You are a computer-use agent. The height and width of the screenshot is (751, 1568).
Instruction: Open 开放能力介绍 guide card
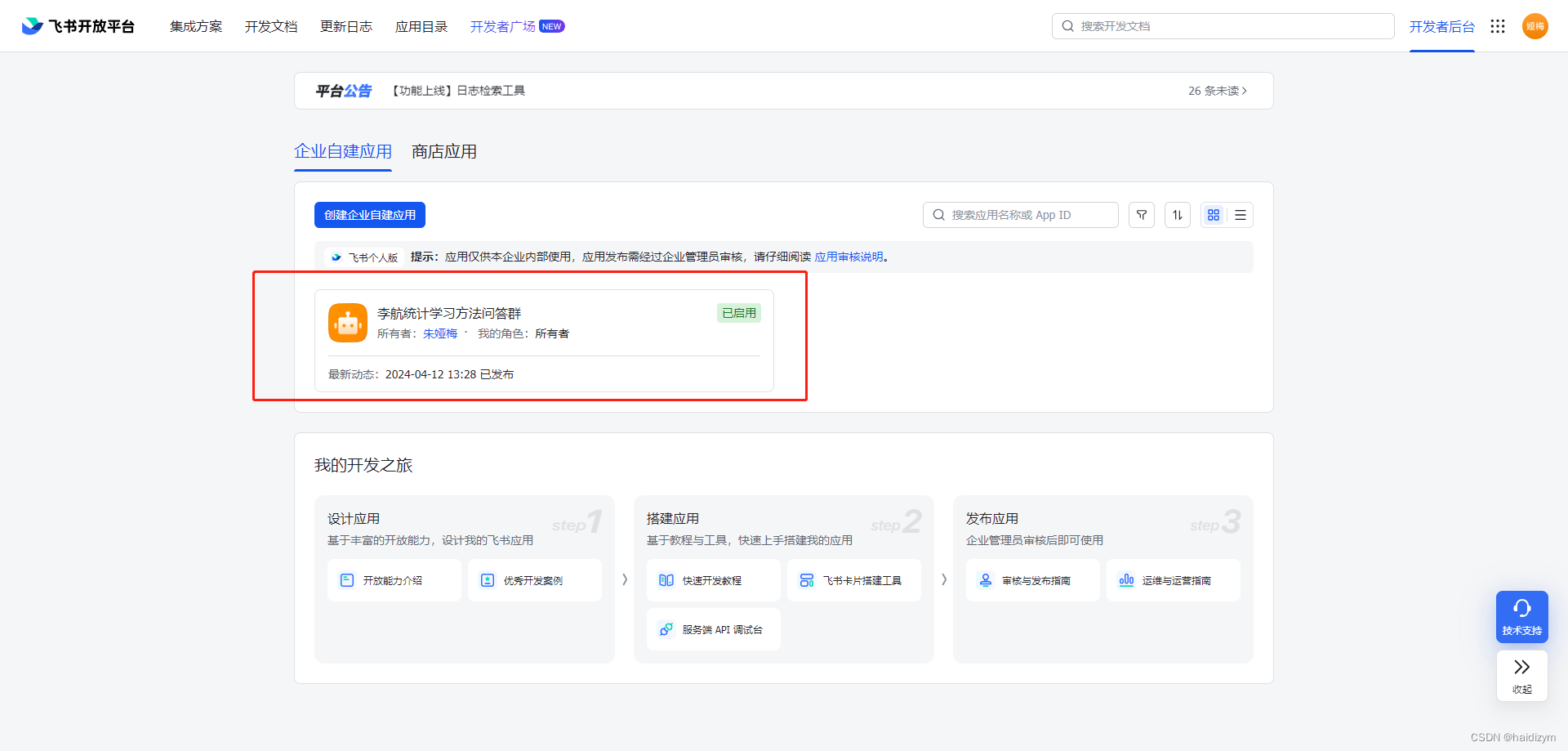(x=394, y=580)
